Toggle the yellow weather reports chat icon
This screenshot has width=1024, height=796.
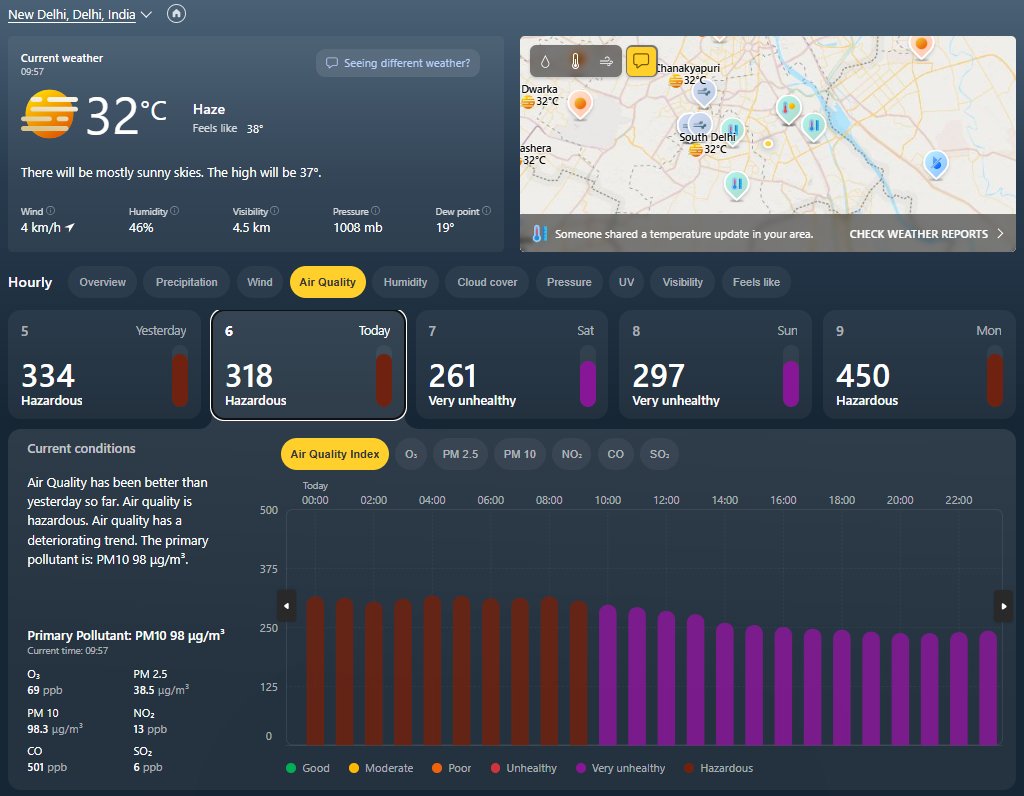641,61
